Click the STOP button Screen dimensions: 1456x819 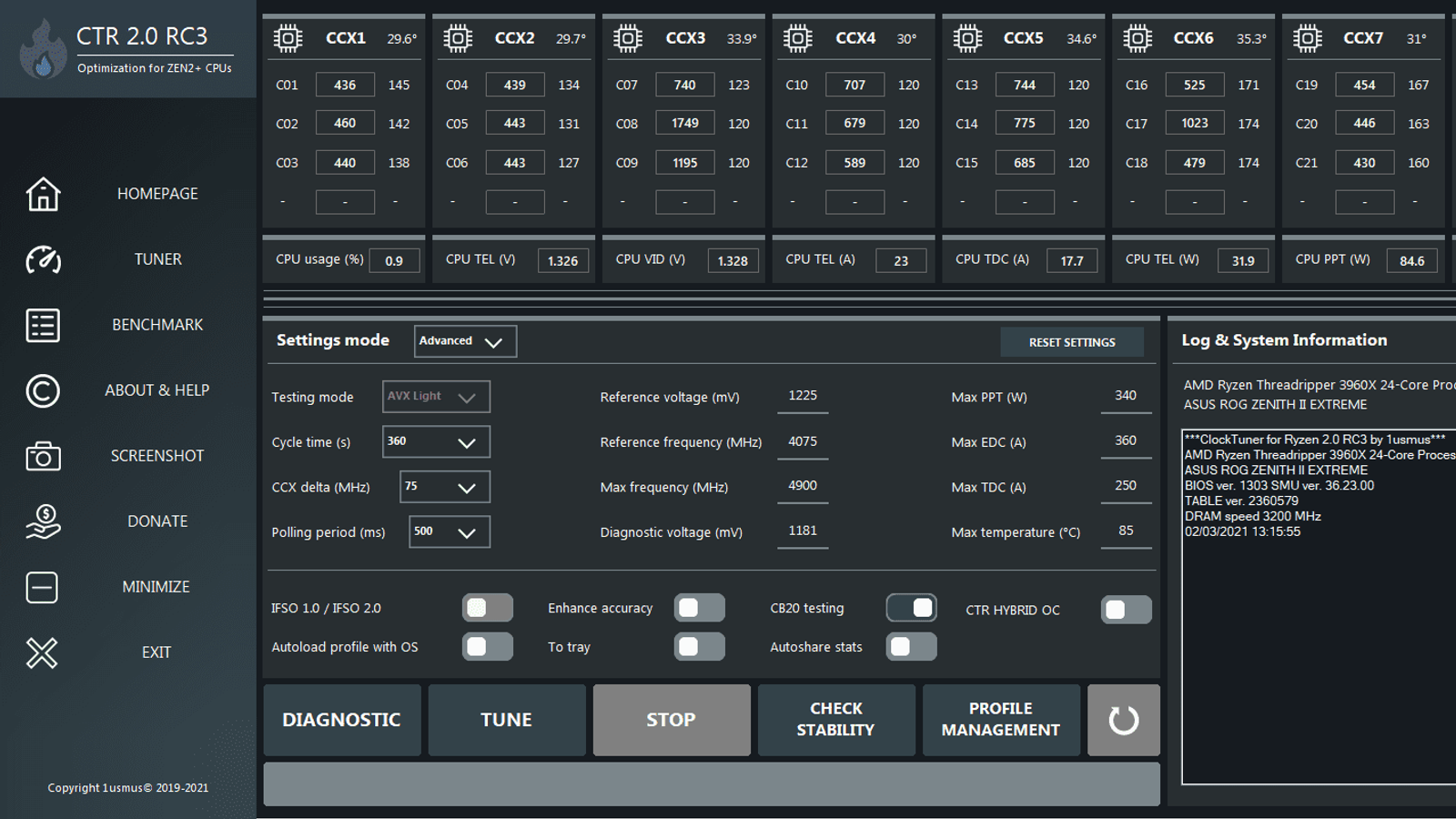coord(672,720)
